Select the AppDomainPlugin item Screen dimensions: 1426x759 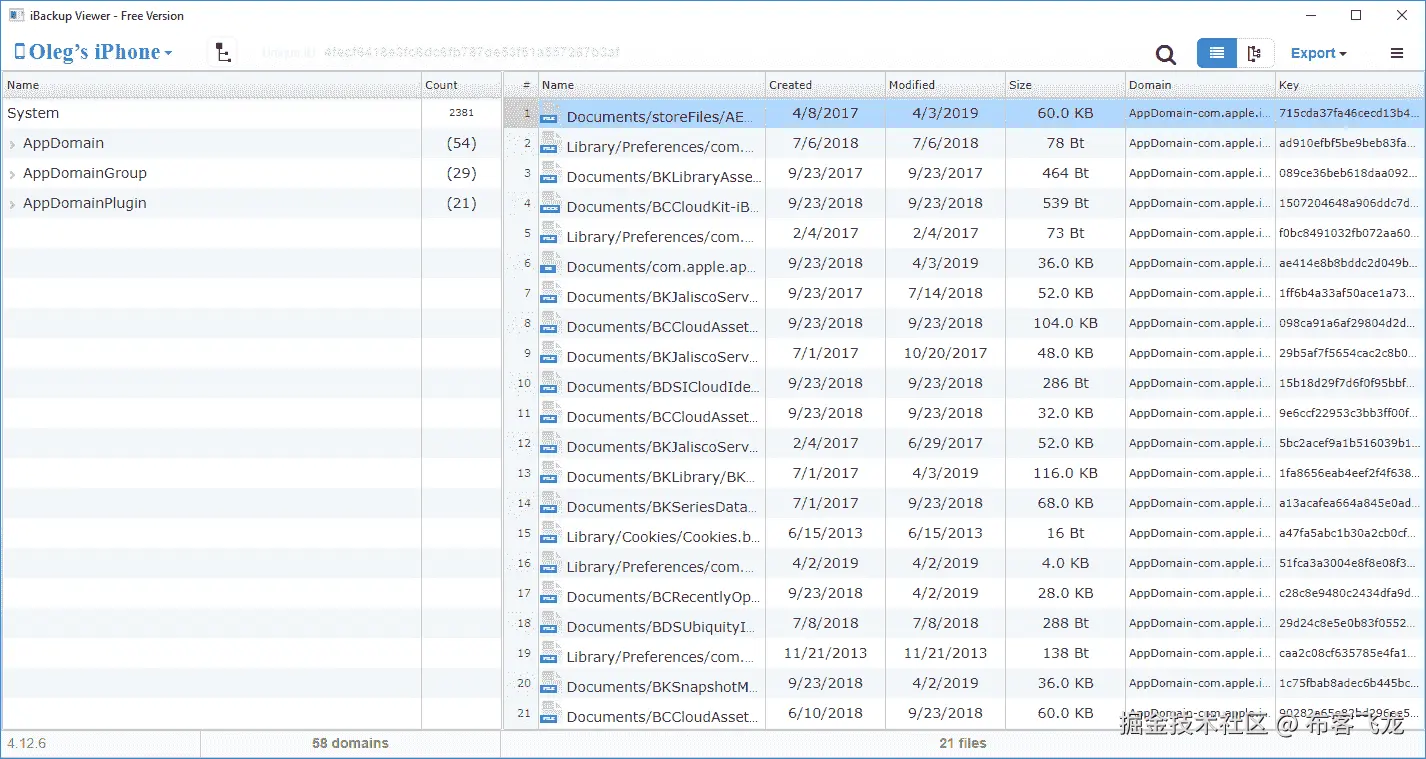[85, 203]
